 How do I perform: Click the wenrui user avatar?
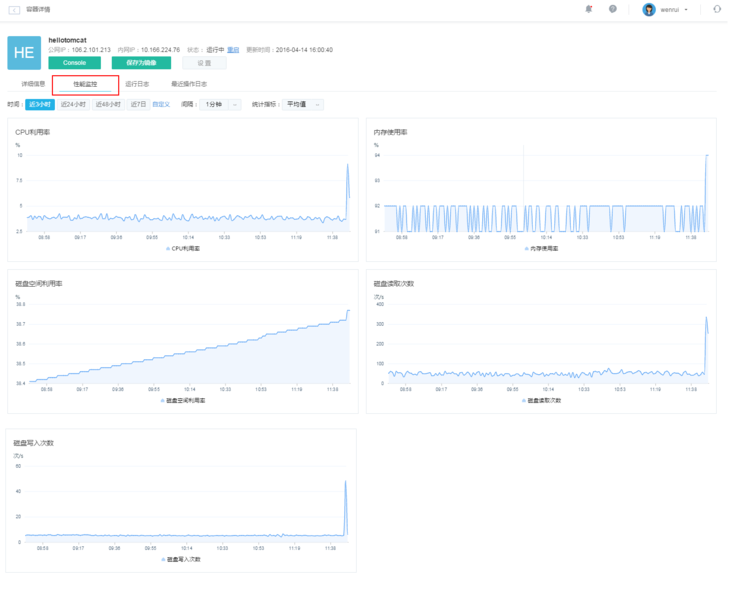point(649,10)
